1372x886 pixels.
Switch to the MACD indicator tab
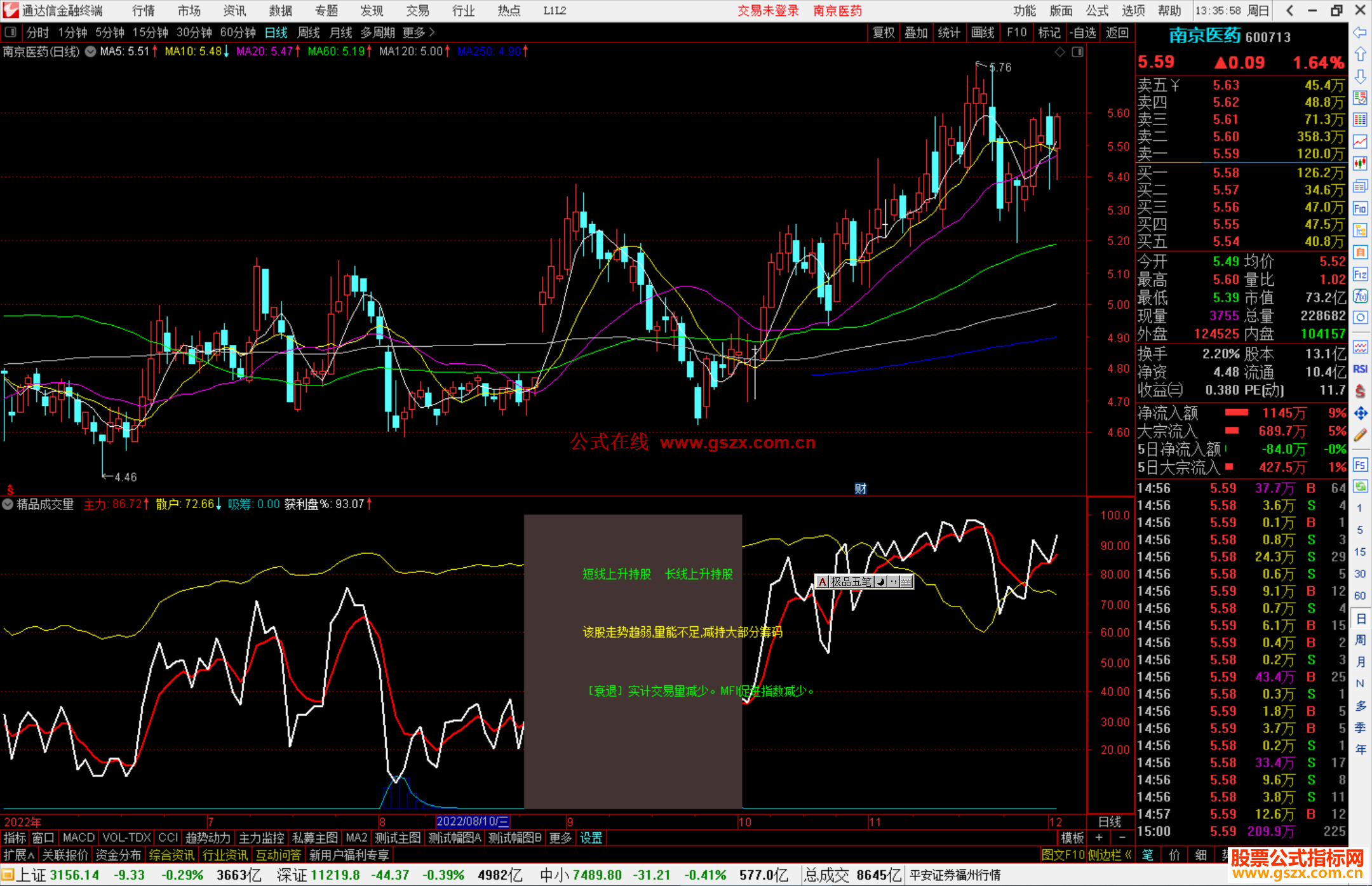click(x=78, y=838)
